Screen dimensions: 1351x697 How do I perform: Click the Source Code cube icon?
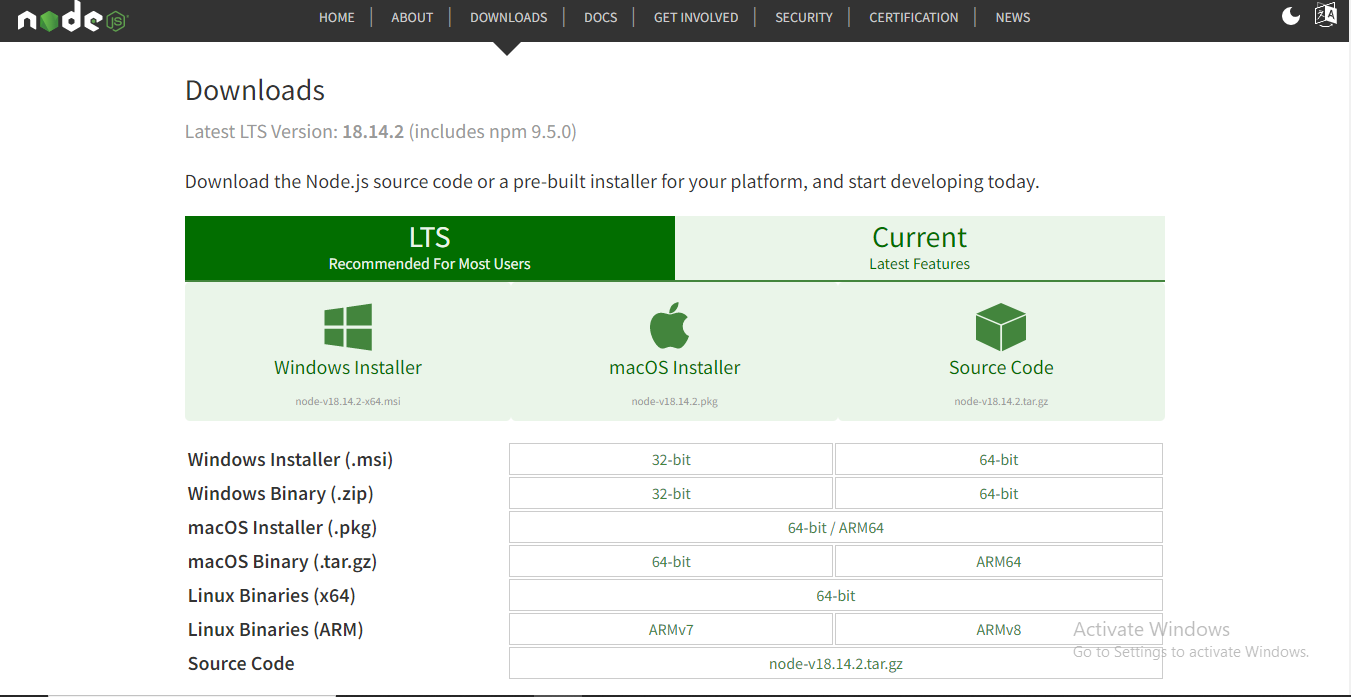point(1001,327)
